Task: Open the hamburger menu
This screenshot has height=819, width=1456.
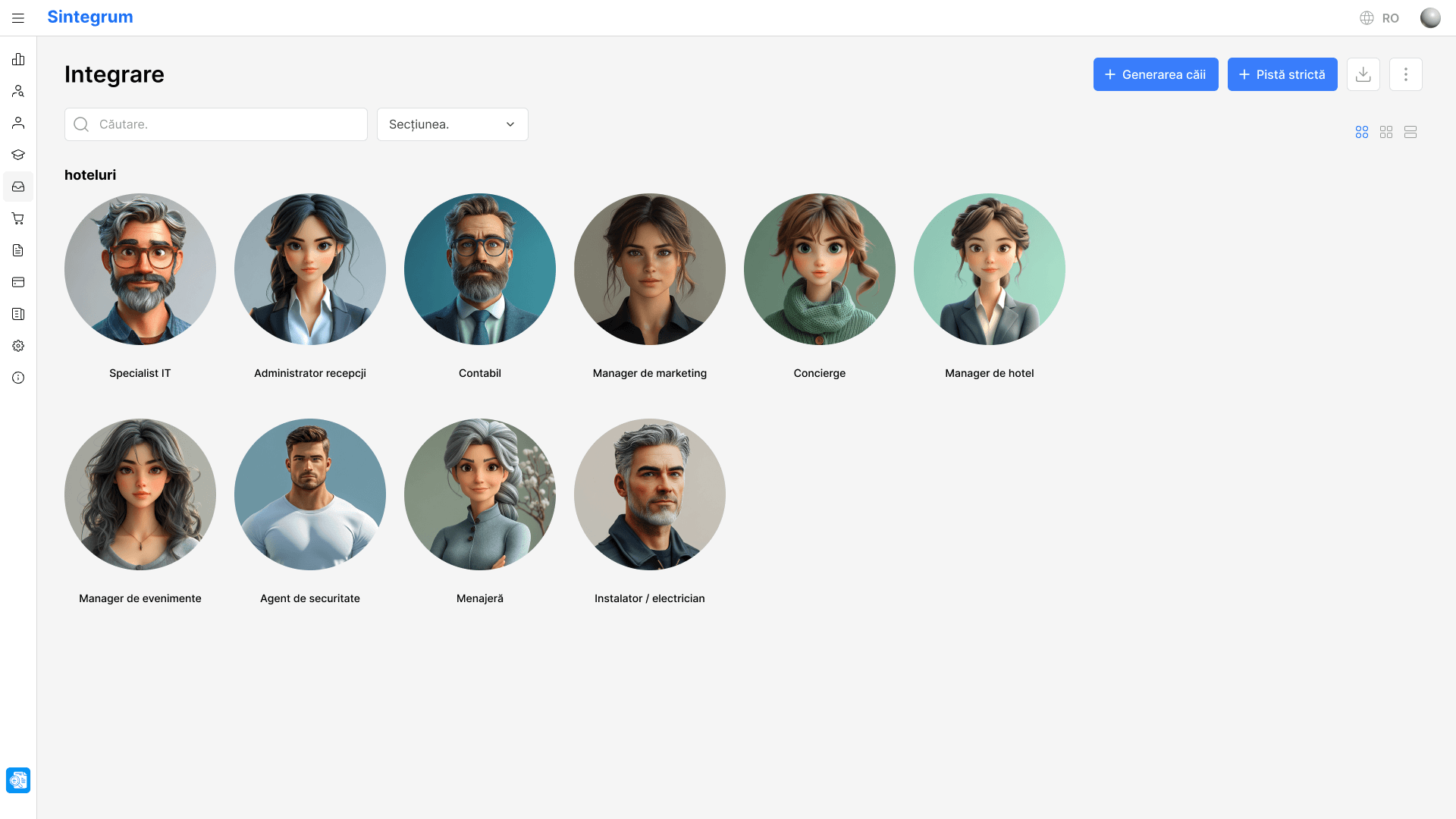Action: tap(18, 18)
